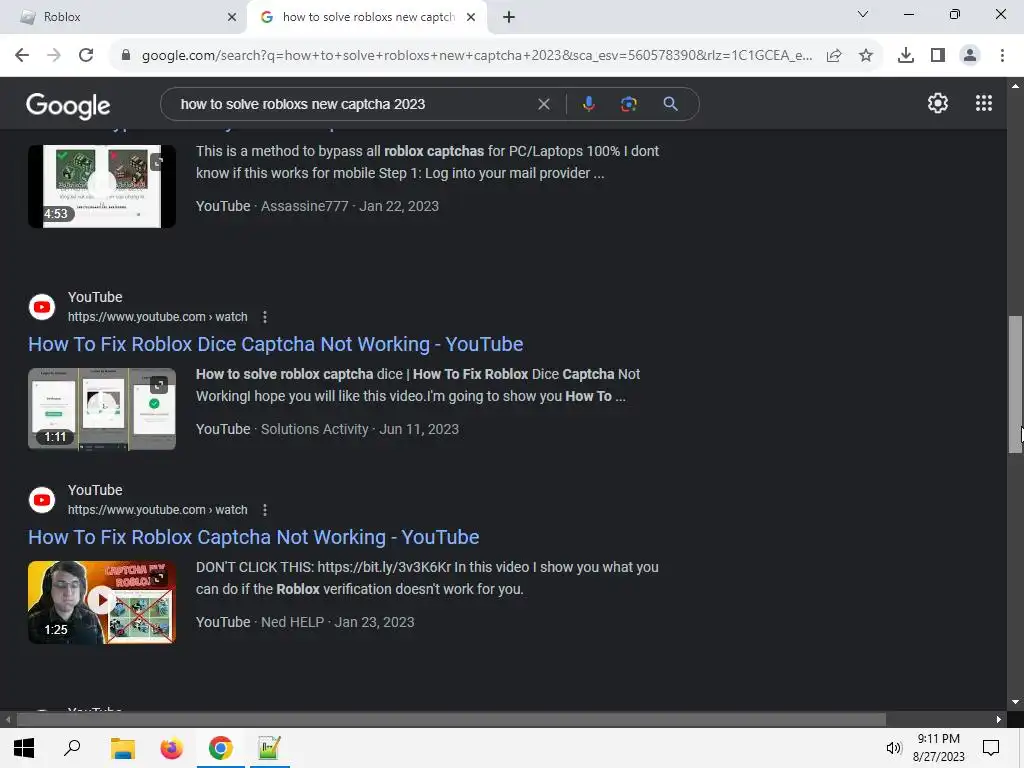Open the Google apps grid
Screen dimensions: 1024x768
pyautogui.click(x=984, y=103)
